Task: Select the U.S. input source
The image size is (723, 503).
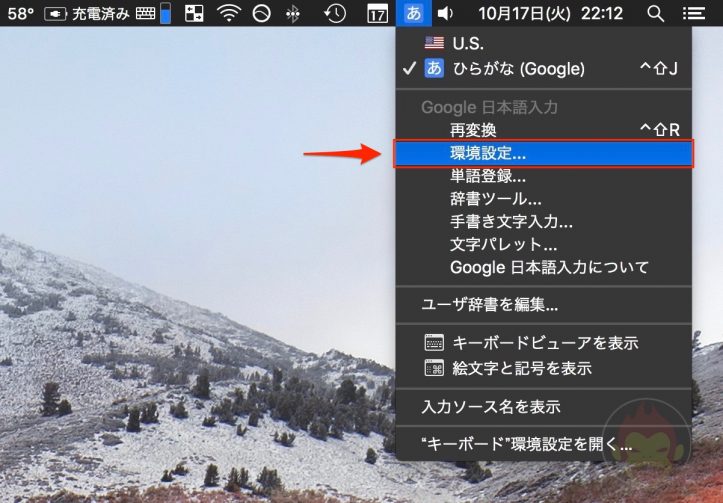Action: pyautogui.click(x=544, y=43)
